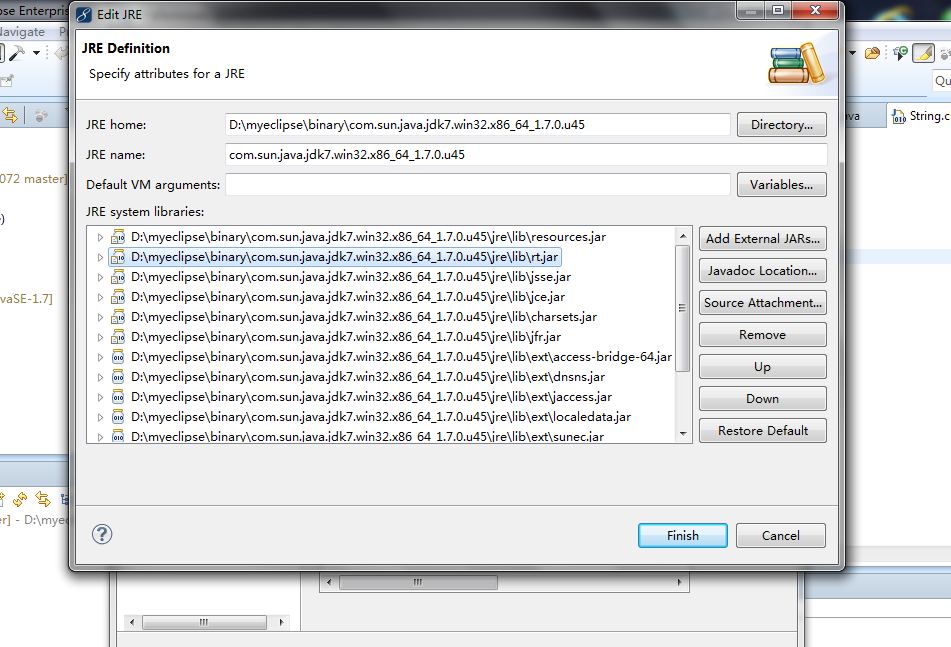Expand the jaccess.jar tree node

100,397
